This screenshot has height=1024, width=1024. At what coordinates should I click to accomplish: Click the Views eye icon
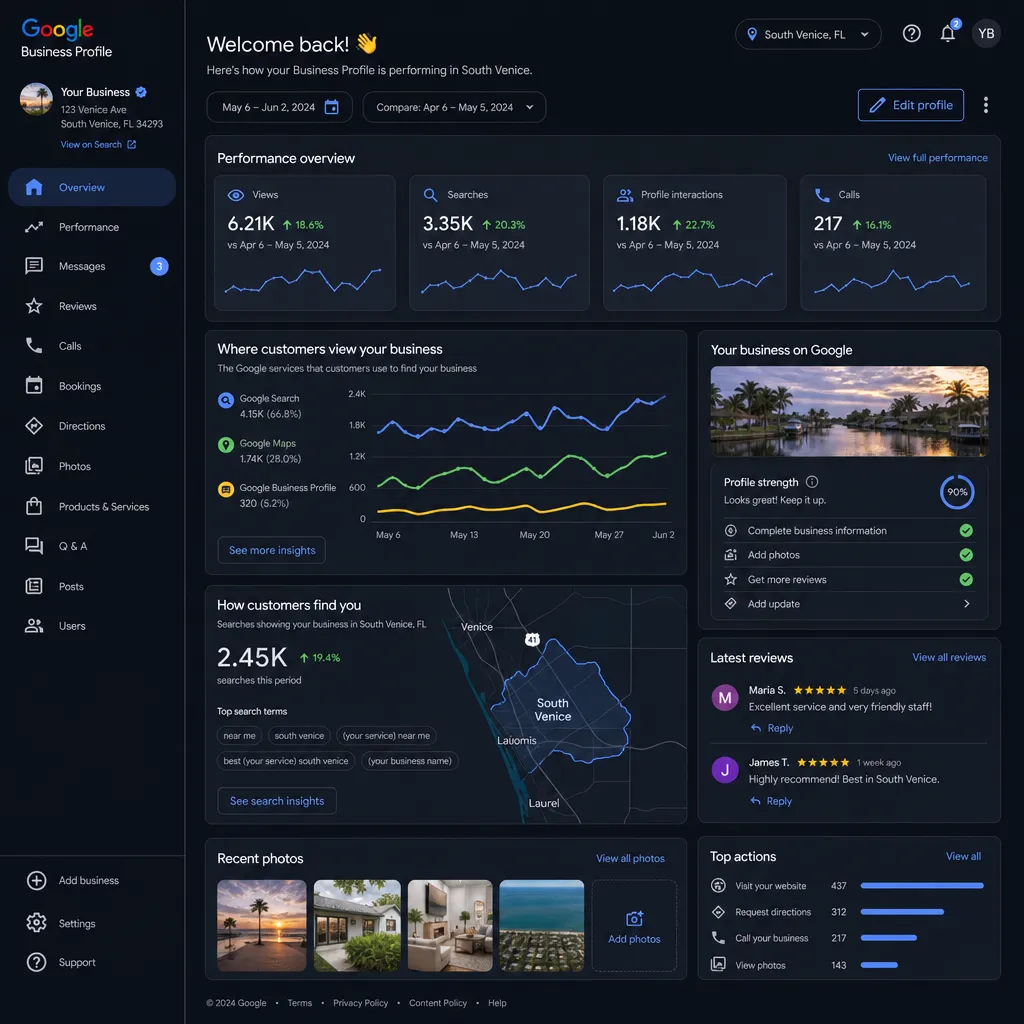(x=236, y=195)
